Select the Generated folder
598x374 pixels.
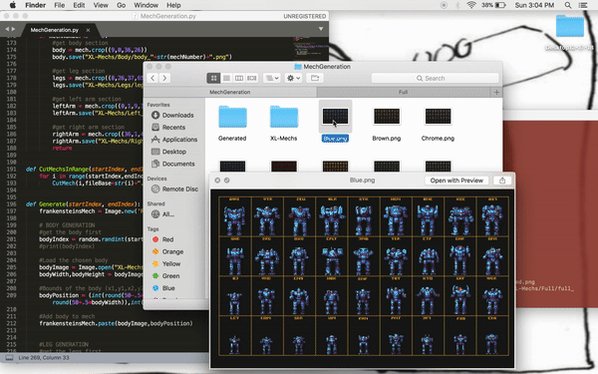232,117
